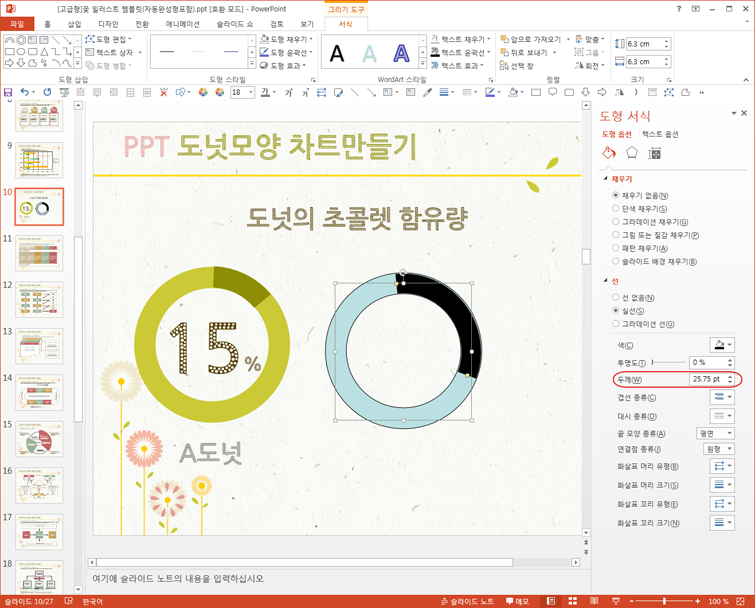The height and width of the screenshot is (608, 755).
Task: Select the Fill & Line paint bucket icon in 도형 서식 pane
Action: click(609, 153)
